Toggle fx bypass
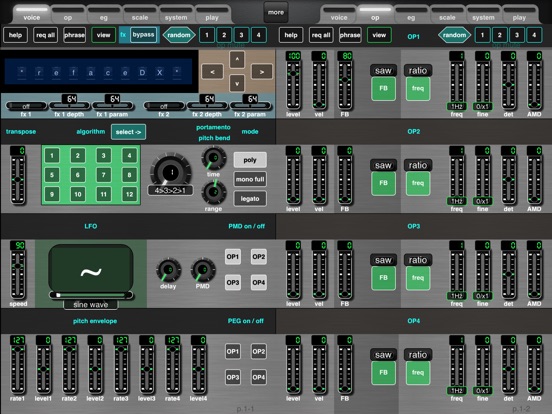The image size is (552, 414). pos(143,35)
